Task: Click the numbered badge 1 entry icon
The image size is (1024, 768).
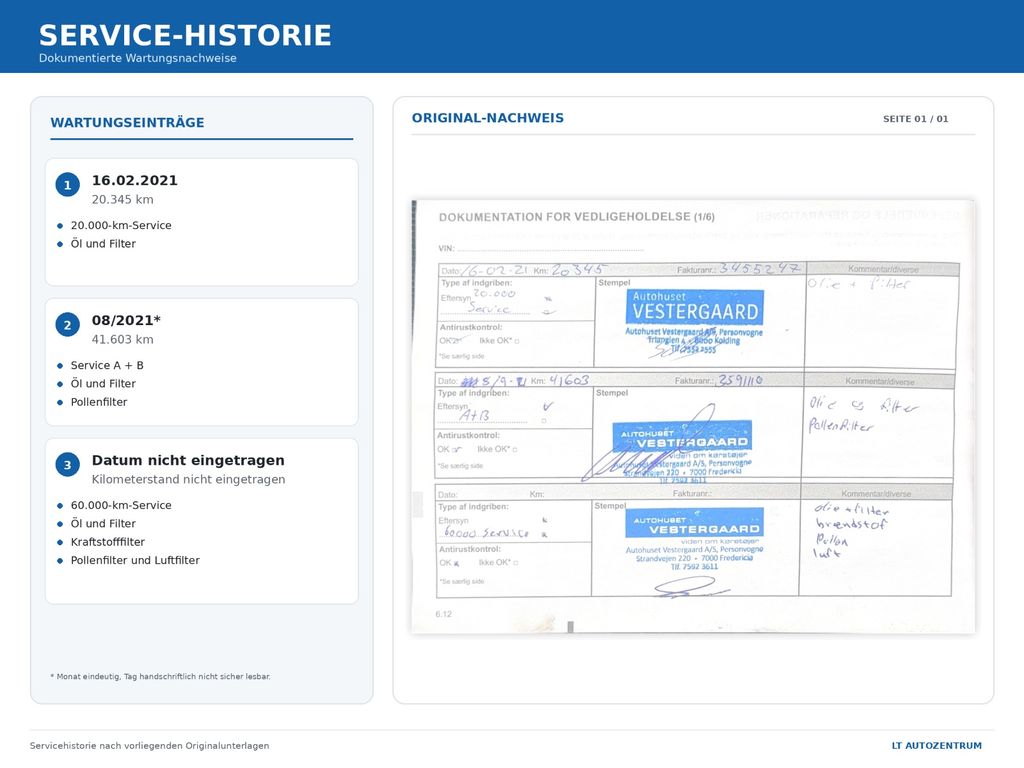Action: [x=67, y=185]
